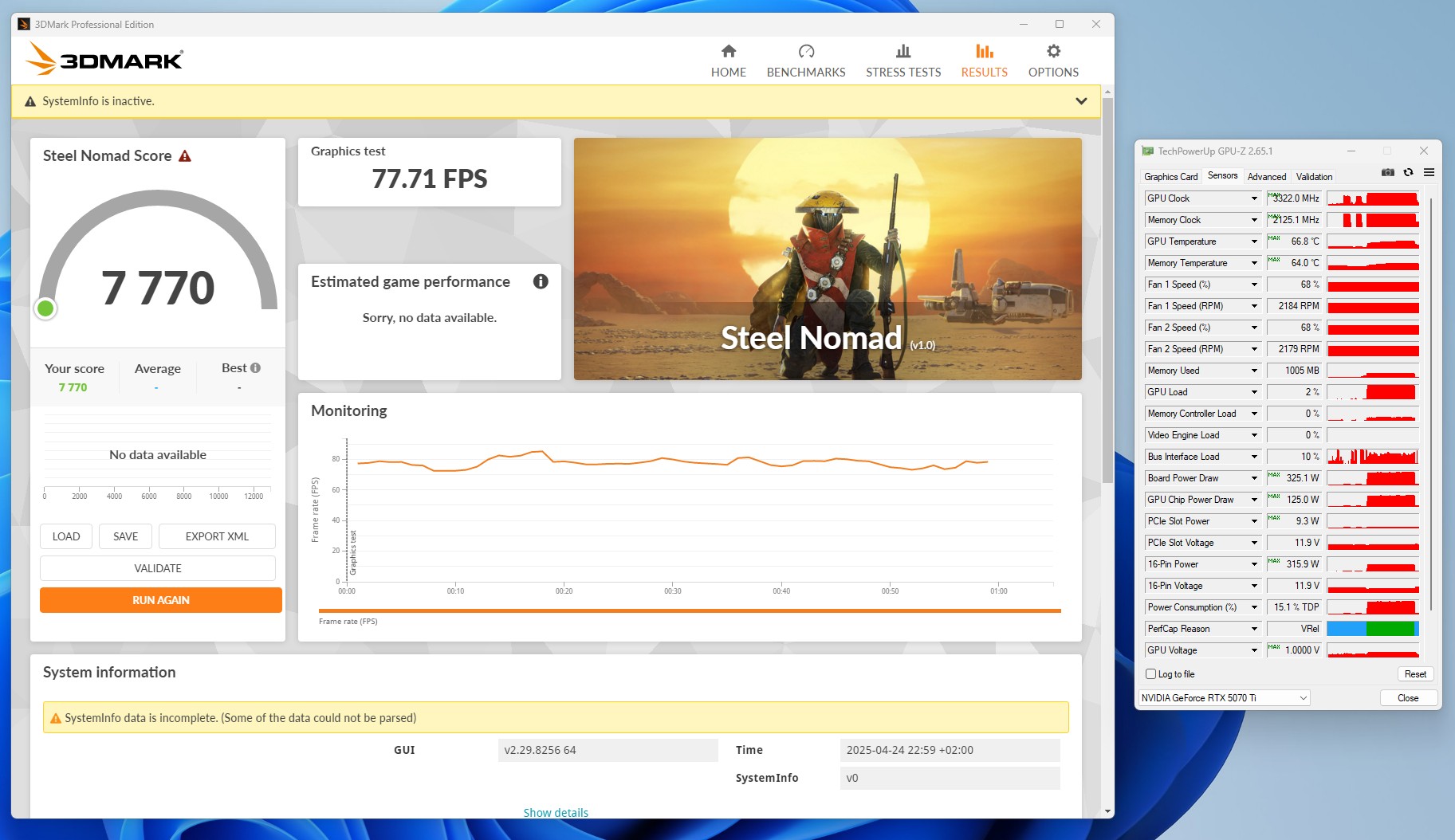Click the Steel Nomad Score warning triangle
The image size is (1455, 840).
[185, 156]
